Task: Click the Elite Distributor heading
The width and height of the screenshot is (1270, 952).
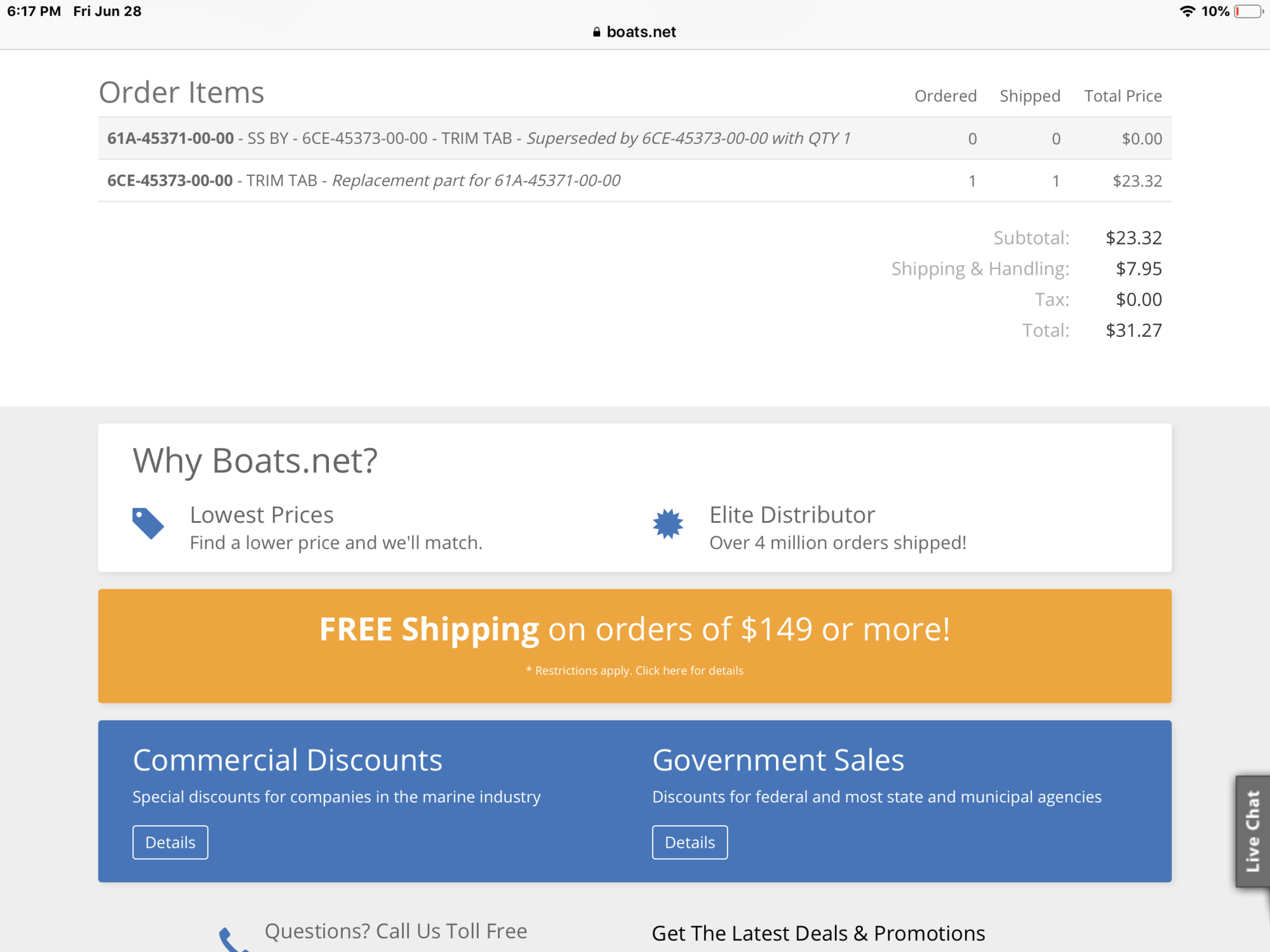Action: coord(792,515)
